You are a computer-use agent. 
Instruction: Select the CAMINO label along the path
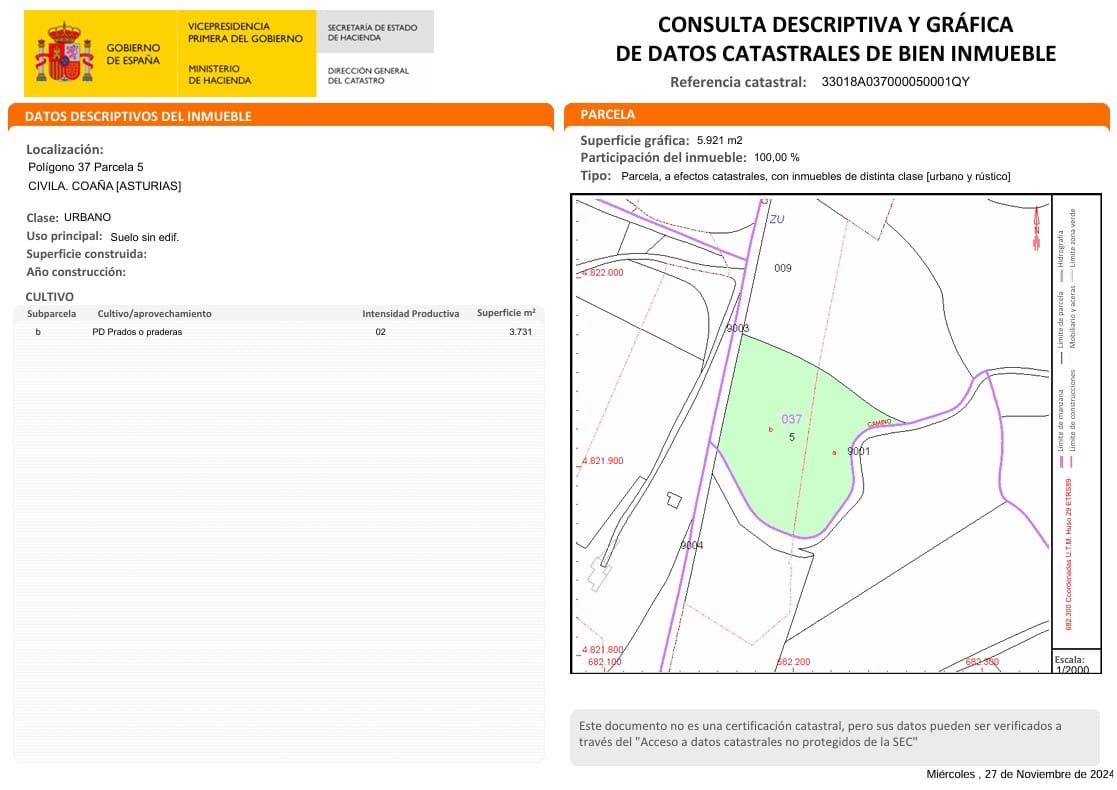(879, 422)
